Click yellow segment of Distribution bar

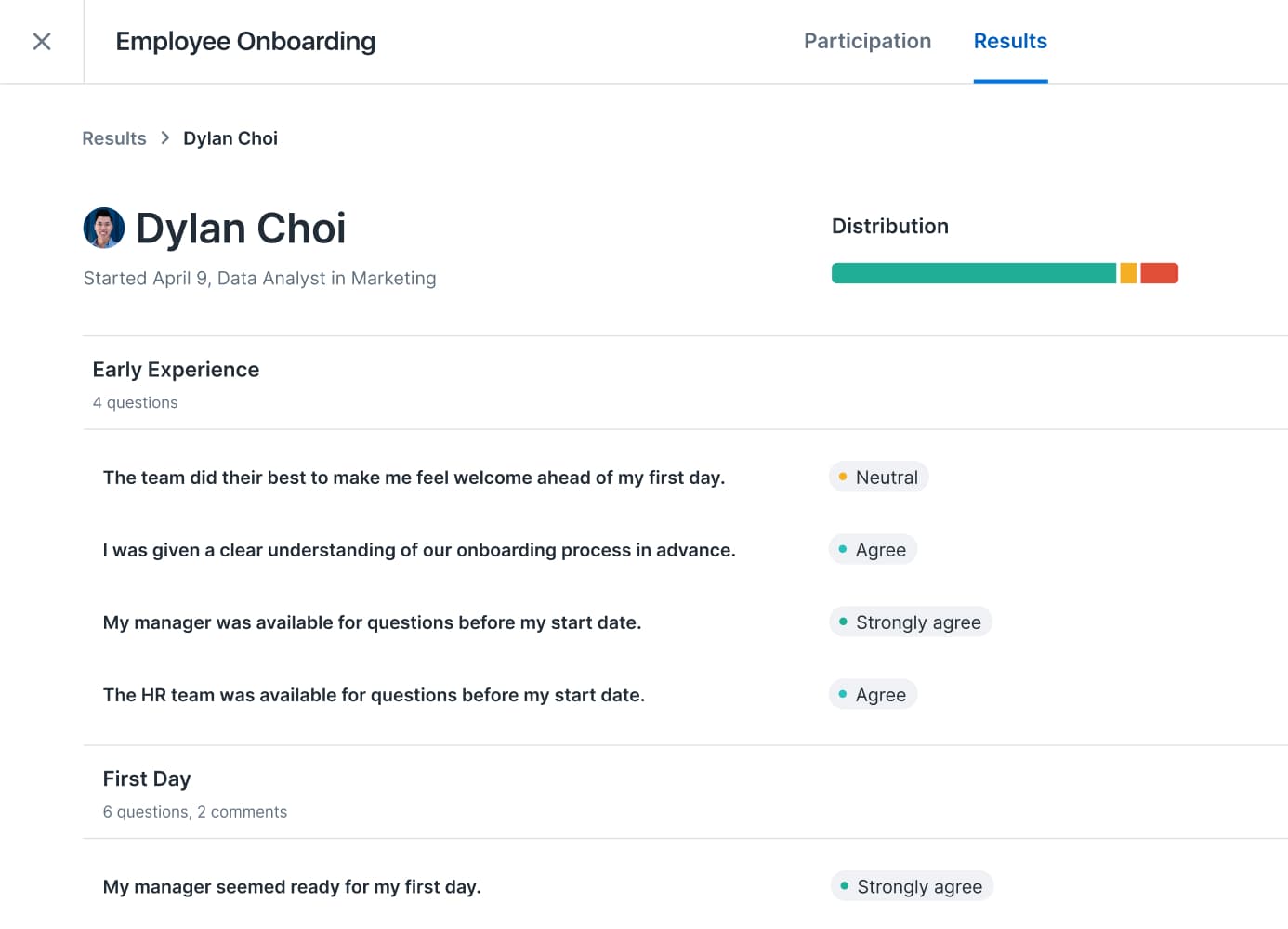click(1128, 273)
